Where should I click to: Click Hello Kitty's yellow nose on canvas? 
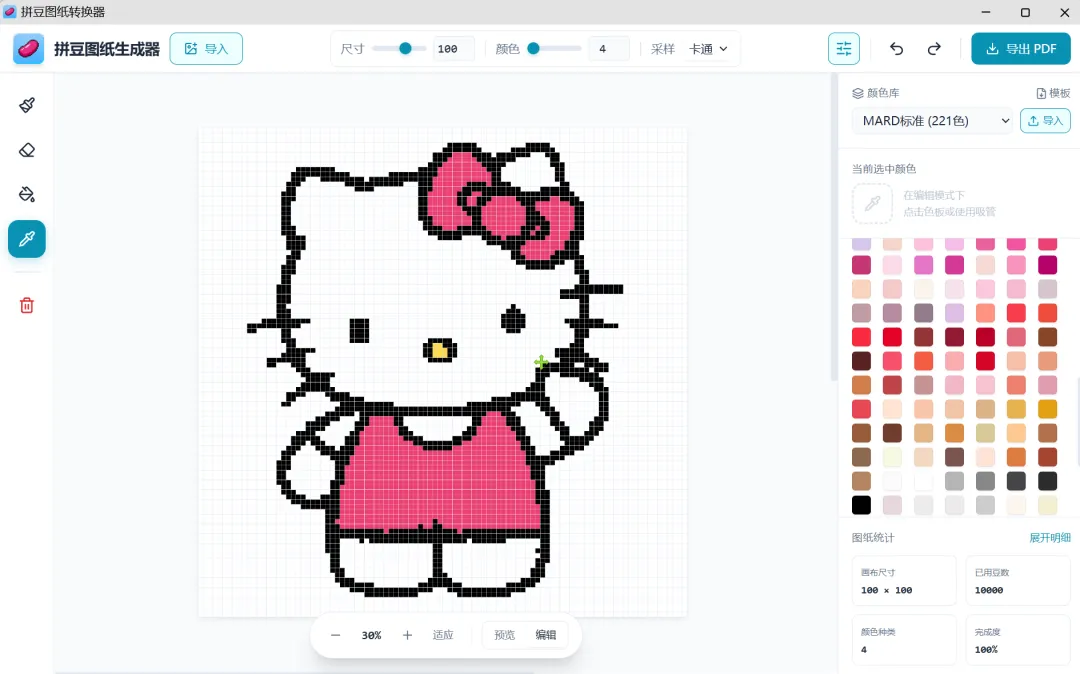click(440, 351)
